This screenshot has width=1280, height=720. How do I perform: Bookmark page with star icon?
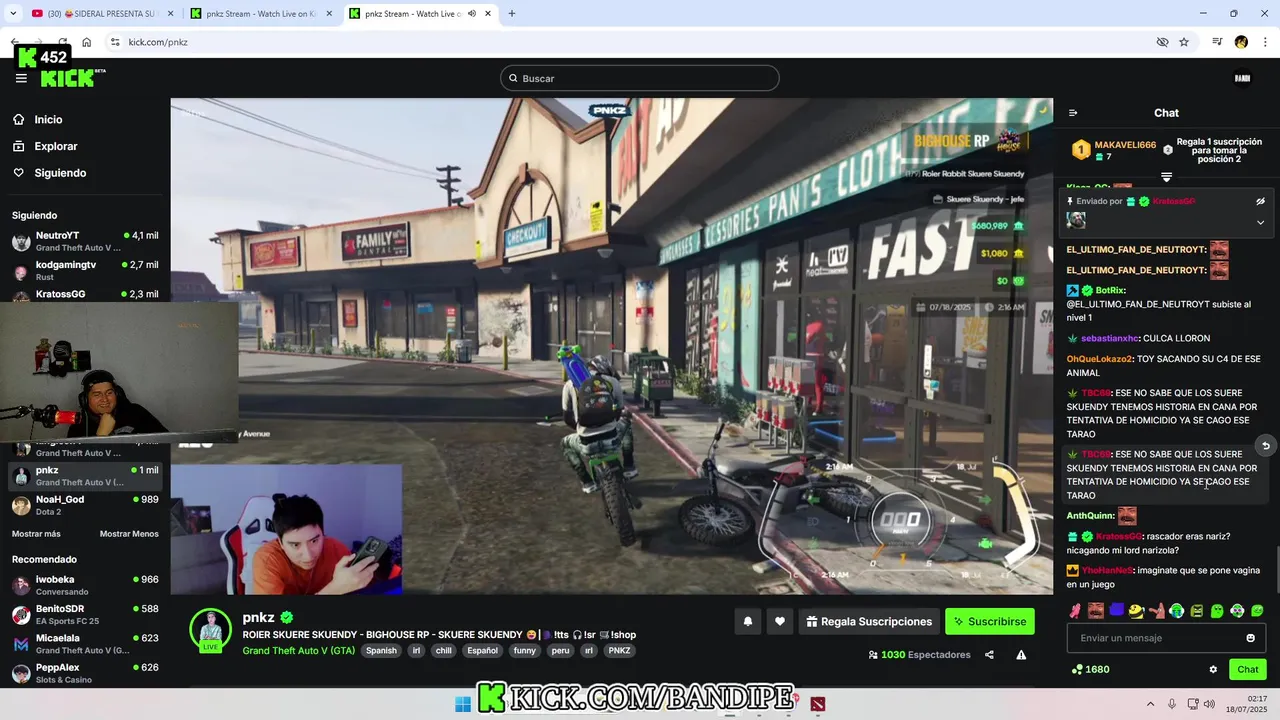[x=1184, y=42]
